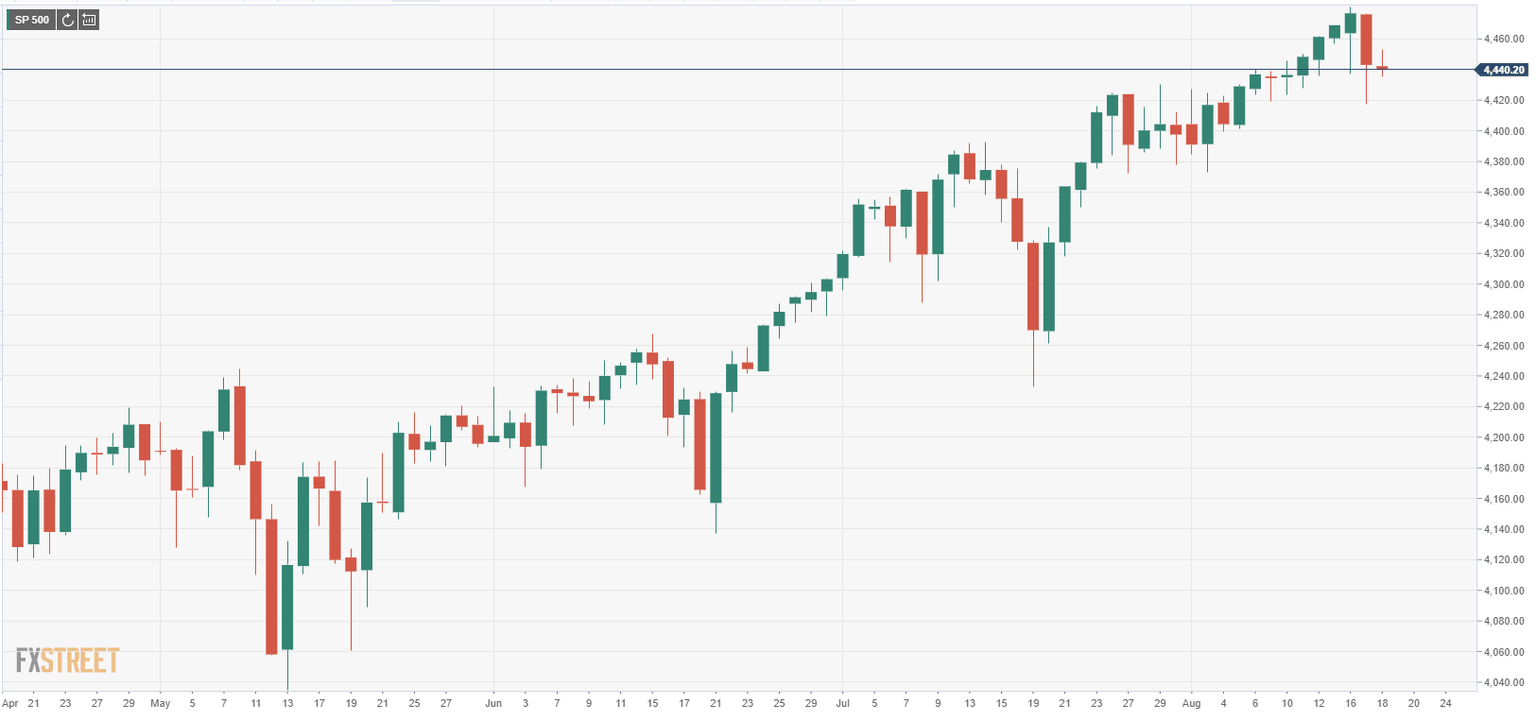The image size is (1536, 718).
Task: Click the 4,300.00 price axis label
Action: [x=1503, y=284]
